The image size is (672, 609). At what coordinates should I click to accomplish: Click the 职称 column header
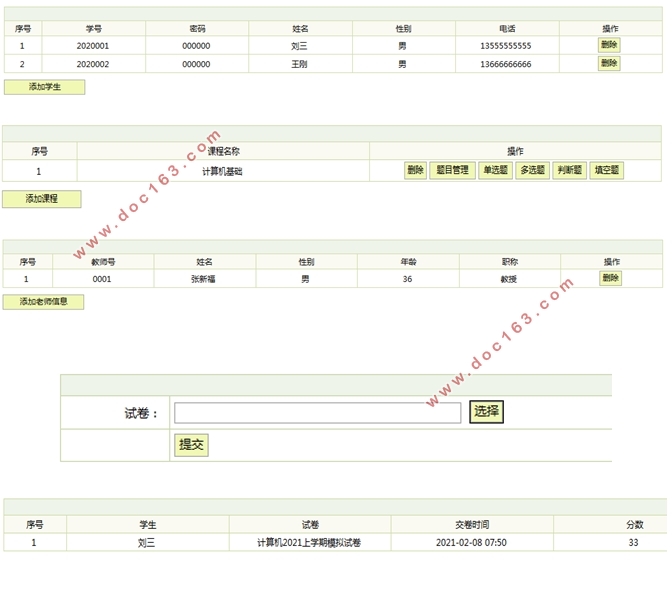point(510,262)
